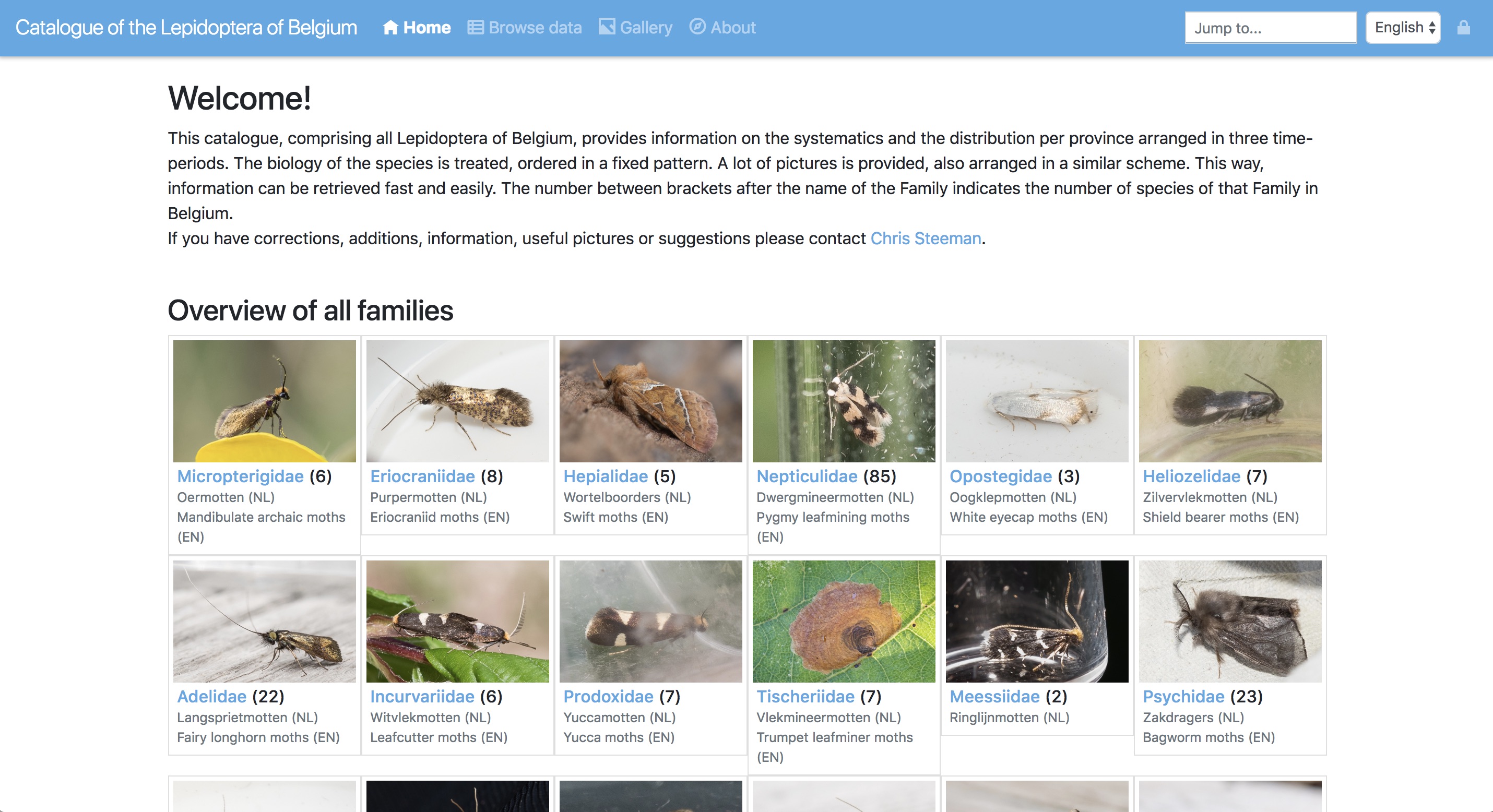Click the Gallery picture icon
The width and height of the screenshot is (1493, 812).
click(606, 27)
